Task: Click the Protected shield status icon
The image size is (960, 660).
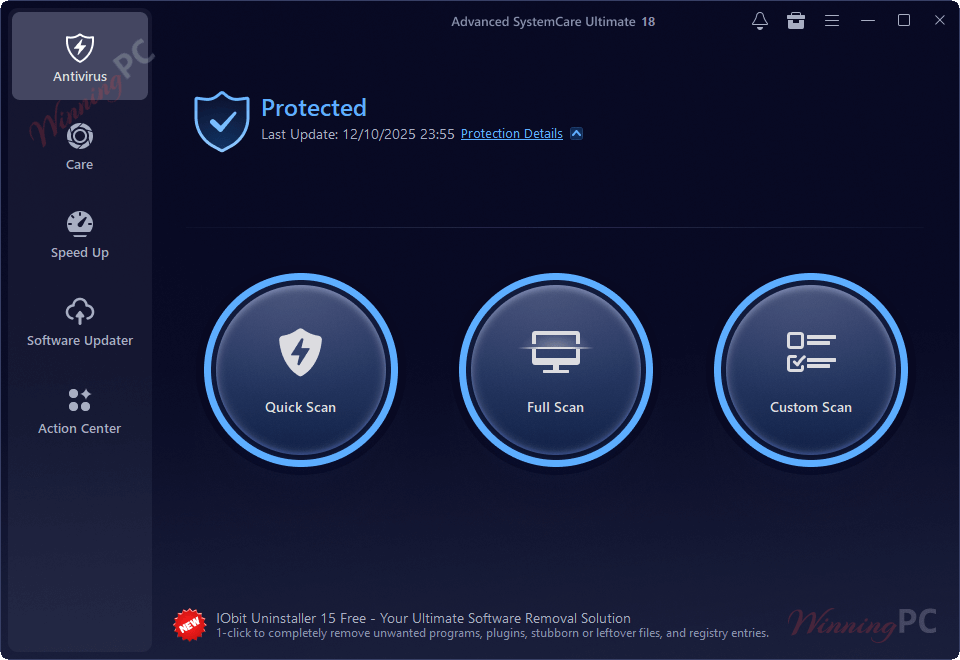Action: (222, 121)
